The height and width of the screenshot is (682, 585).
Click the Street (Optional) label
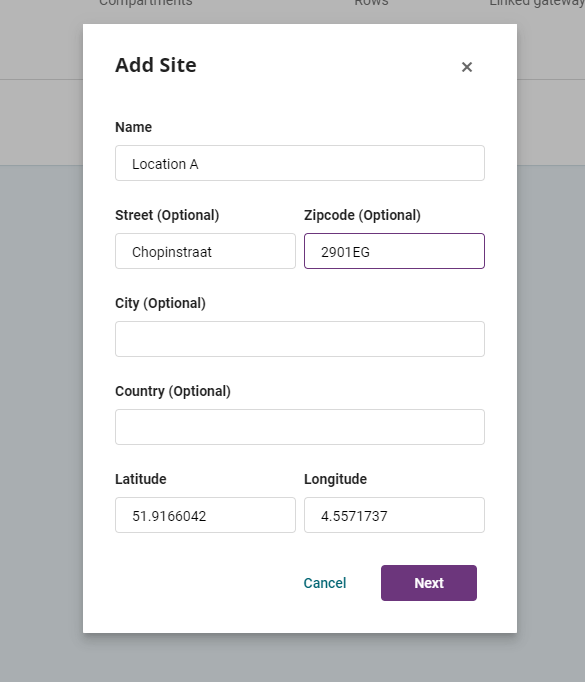tap(167, 215)
